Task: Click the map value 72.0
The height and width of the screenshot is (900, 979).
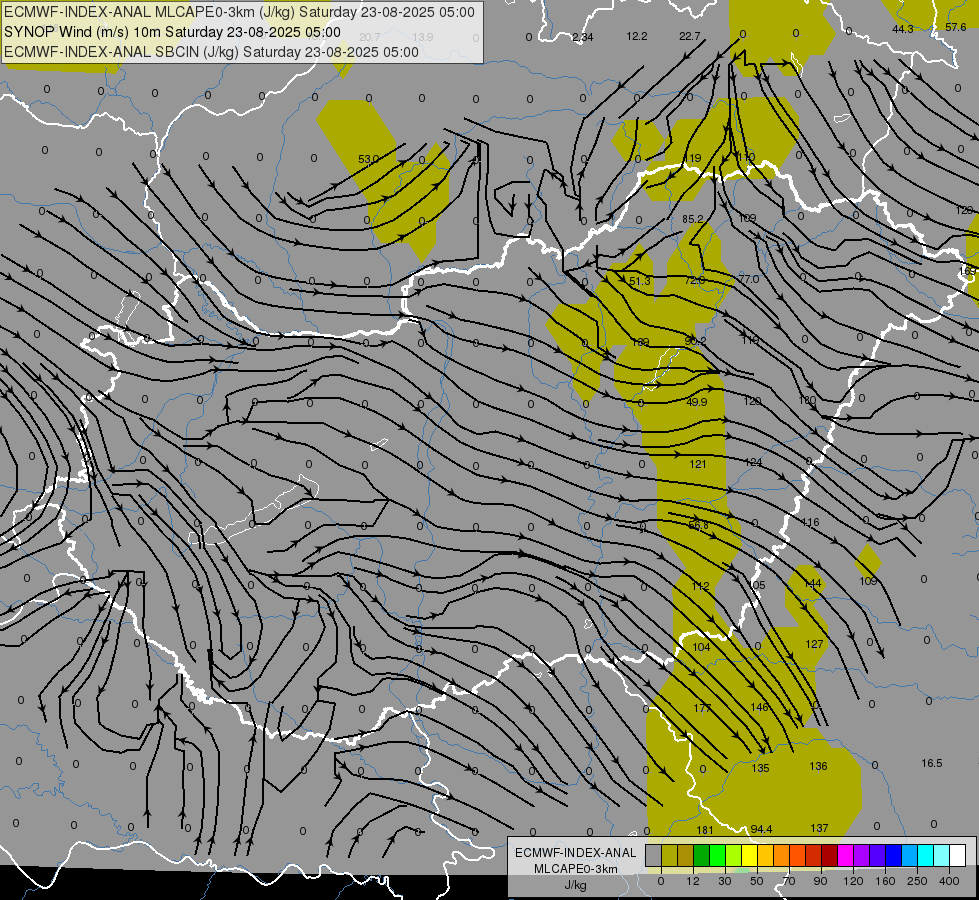Action: (x=694, y=280)
